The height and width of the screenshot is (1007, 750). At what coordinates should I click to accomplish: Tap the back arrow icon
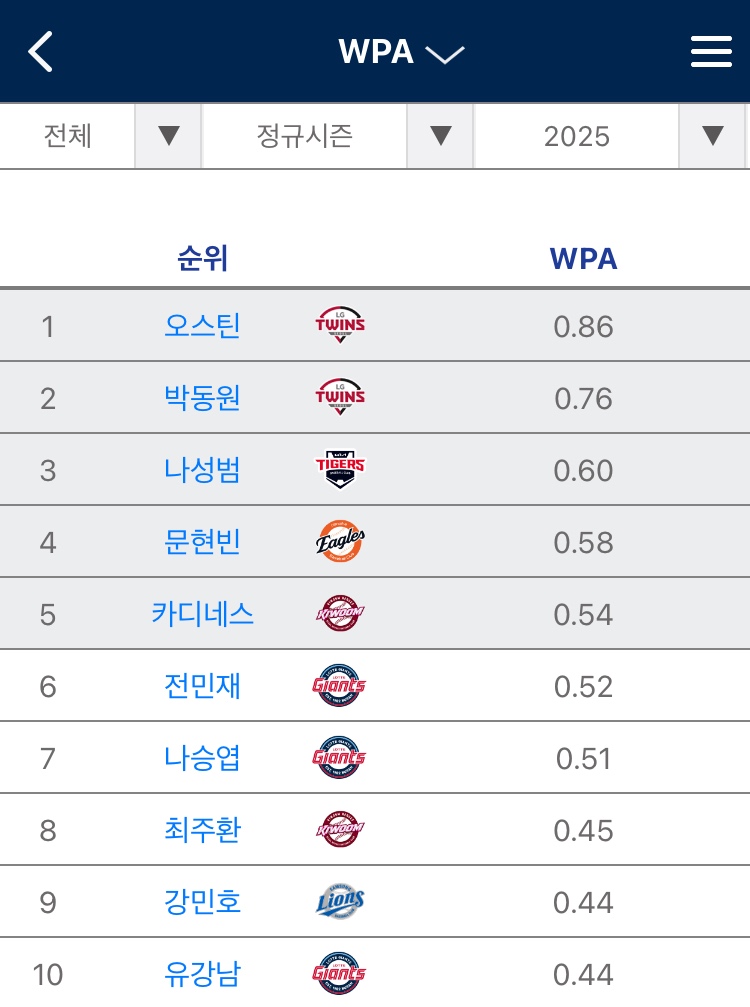40,51
